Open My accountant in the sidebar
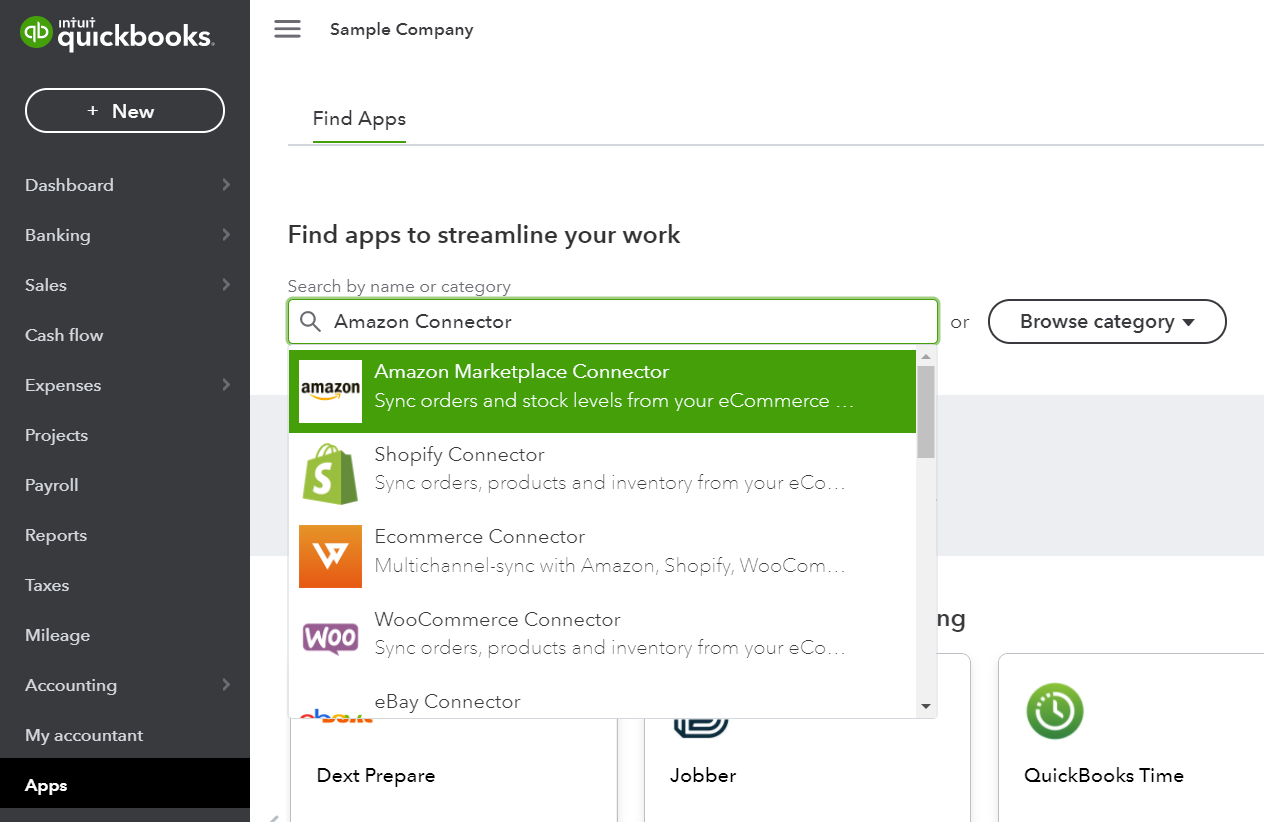The image size is (1264, 822). pyautogui.click(x=84, y=735)
